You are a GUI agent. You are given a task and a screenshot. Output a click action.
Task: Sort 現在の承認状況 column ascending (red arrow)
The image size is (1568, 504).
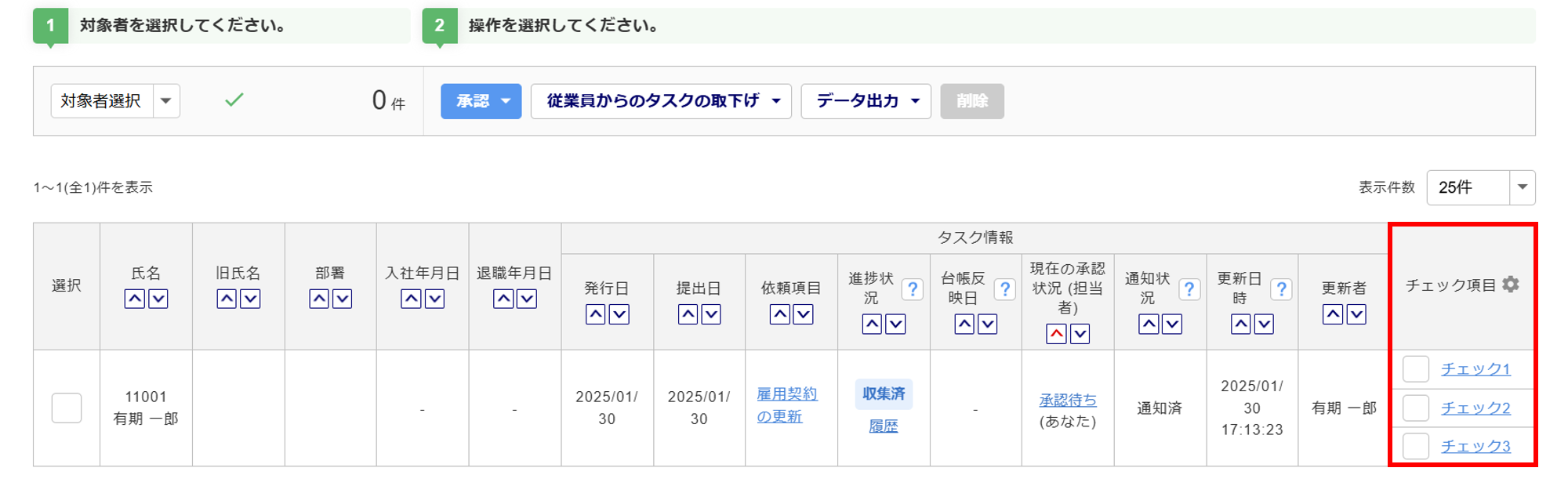[x=1056, y=334]
